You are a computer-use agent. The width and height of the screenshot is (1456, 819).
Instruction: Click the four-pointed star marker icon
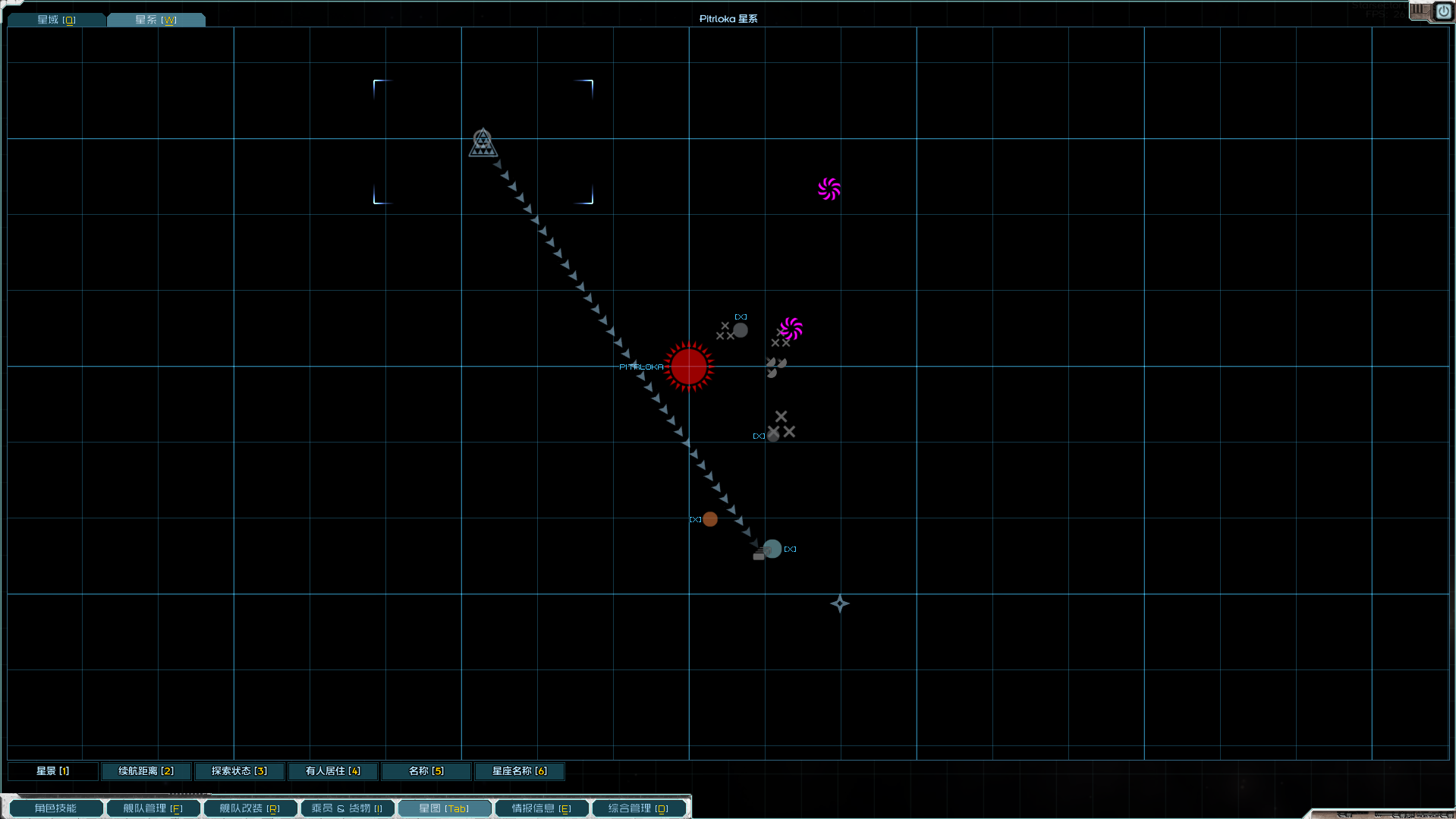click(839, 603)
